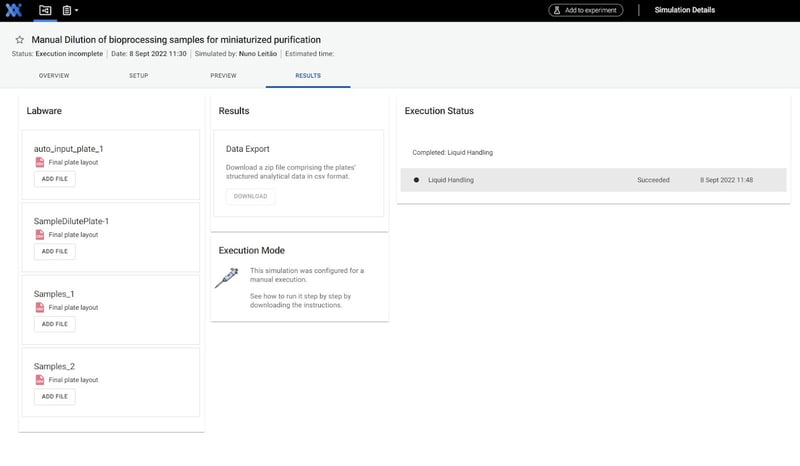Select the Liquid Handling status row
The width and height of the screenshot is (800, 466).
[592, 180]
